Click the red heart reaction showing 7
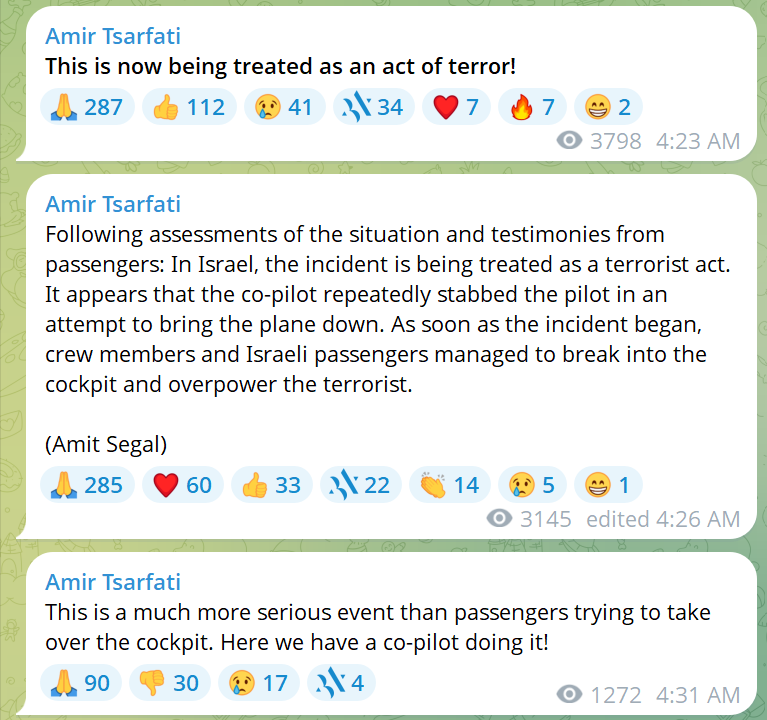This screenshot has width=767, height=720. coord(456,107)
